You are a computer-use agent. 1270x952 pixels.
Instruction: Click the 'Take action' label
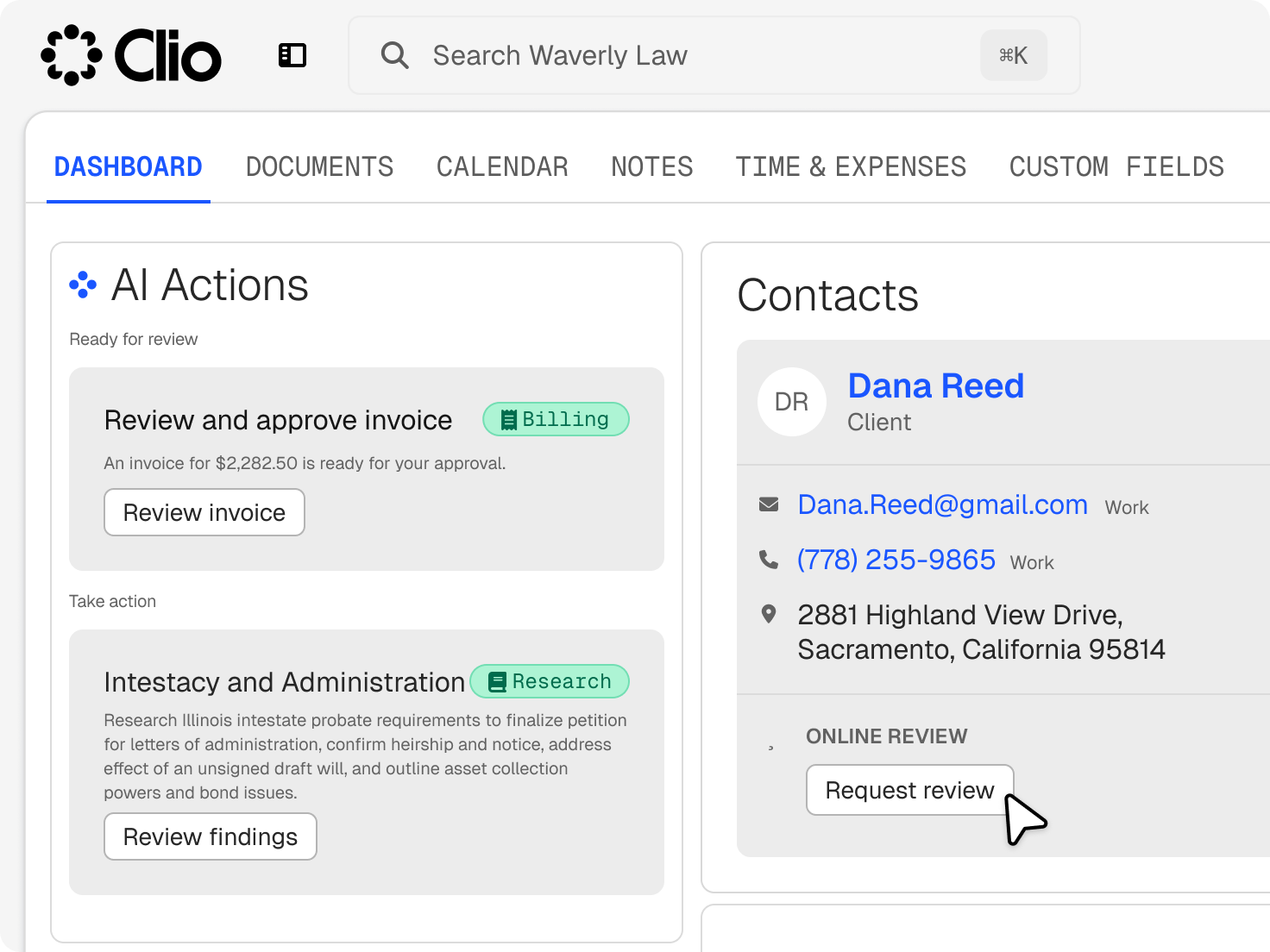click(113, 601)
